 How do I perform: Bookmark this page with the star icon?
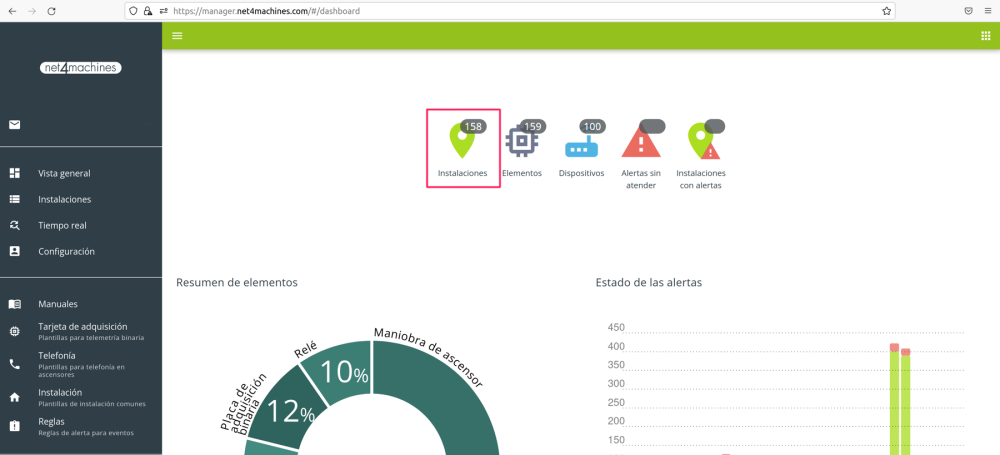(886, 11)
